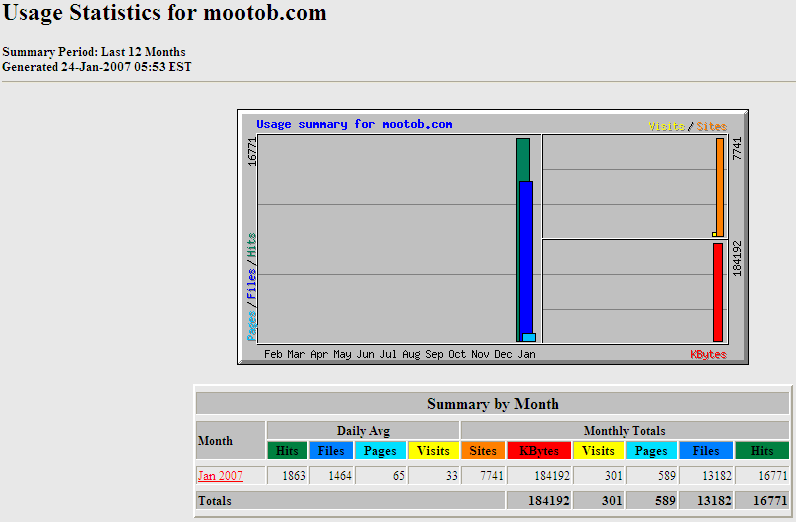Screen dimensions: 796x522
Task: Click the red KBytes legend text in chart
Action: click(x=708, y=354)
